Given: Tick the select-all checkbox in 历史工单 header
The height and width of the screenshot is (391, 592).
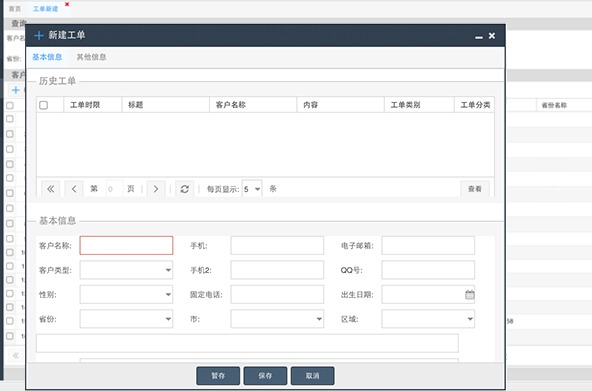Looking at the screenshot, I should pos(43,105).
